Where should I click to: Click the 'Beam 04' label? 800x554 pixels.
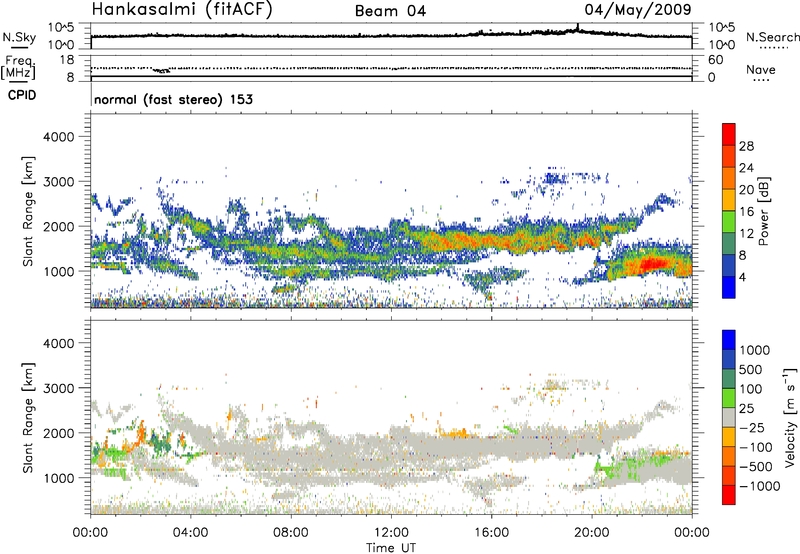(390, 11)
